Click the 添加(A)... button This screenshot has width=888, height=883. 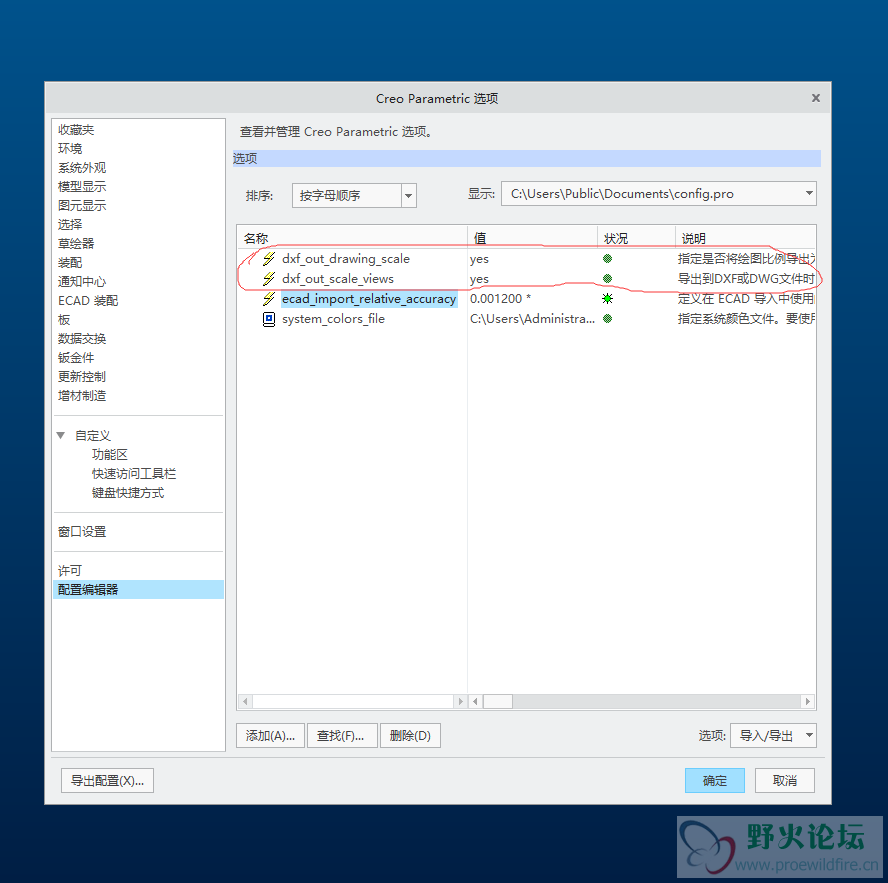[x=270, y=735]
